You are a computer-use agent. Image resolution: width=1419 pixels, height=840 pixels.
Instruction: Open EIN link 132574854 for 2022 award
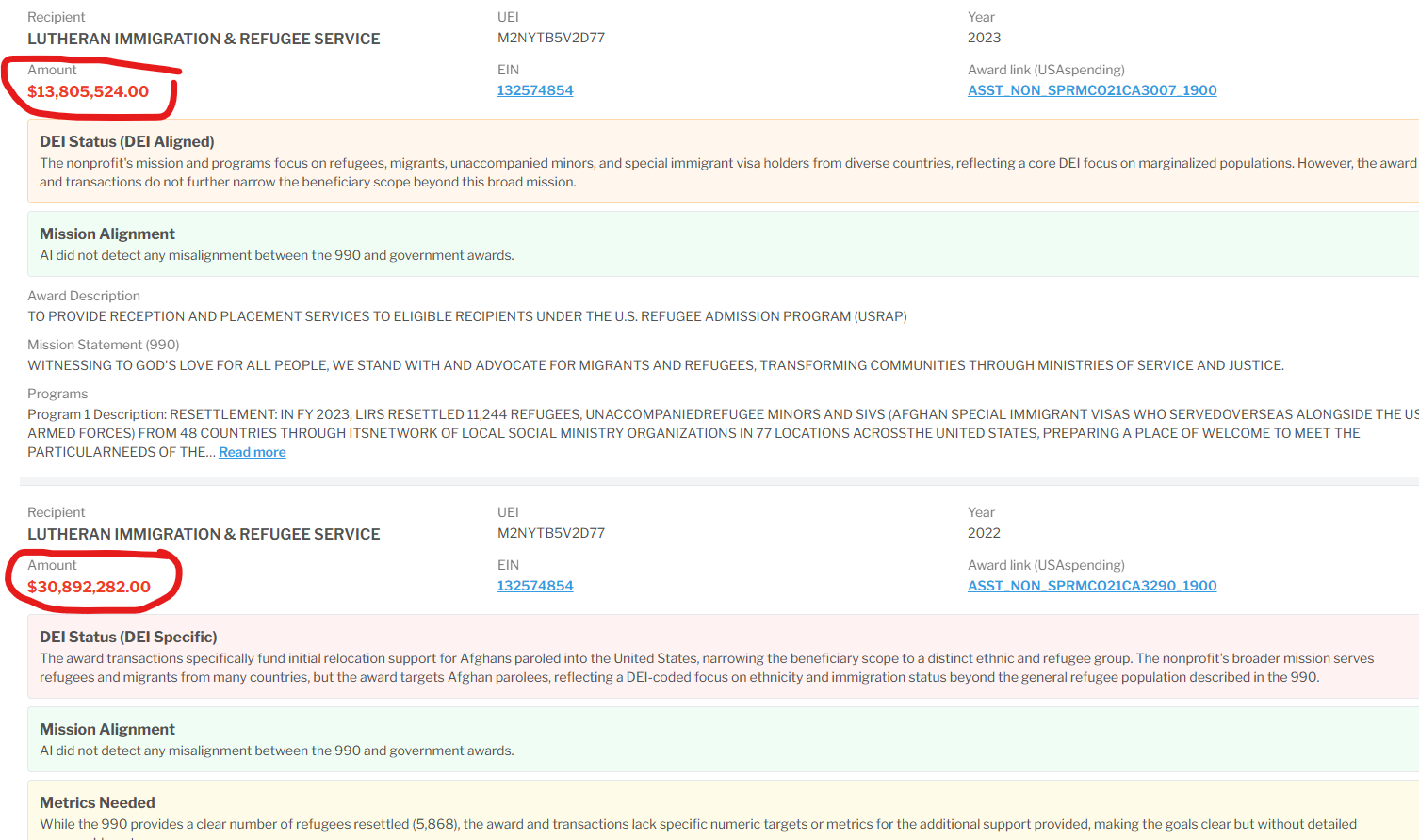pos(535,586)
